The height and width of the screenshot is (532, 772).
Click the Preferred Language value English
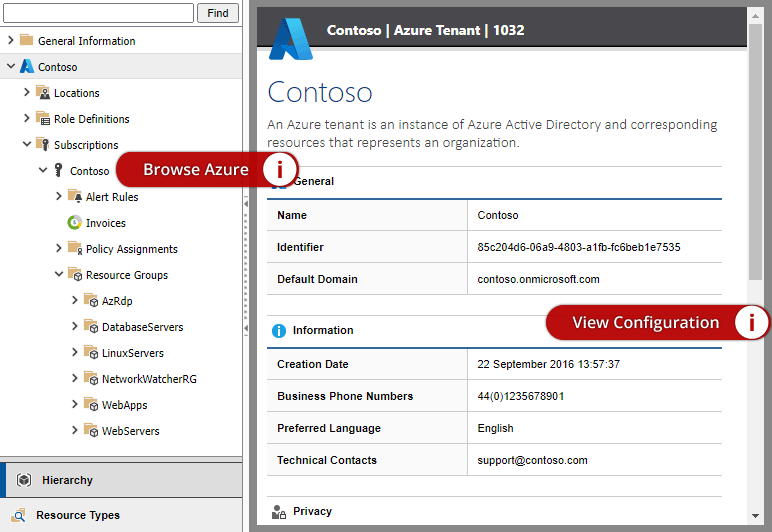tap(495, 428)
